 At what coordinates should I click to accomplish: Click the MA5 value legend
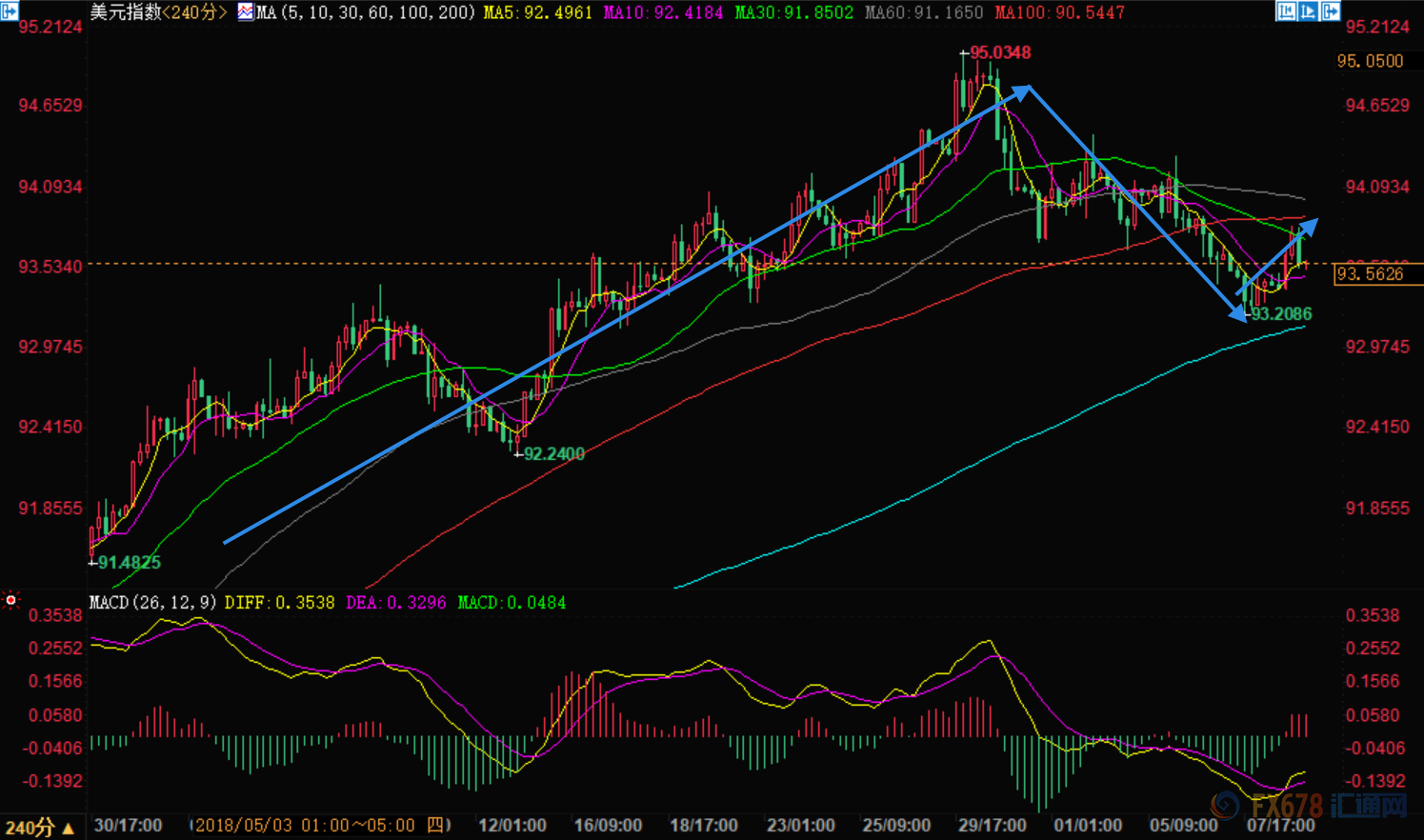coord(538,12)
